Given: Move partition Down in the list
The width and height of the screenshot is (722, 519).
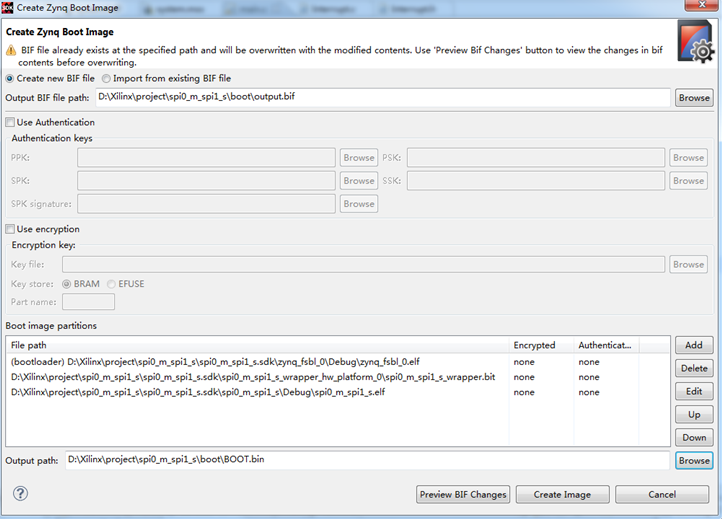Looking at the screenshot, I should coord(694,437).
